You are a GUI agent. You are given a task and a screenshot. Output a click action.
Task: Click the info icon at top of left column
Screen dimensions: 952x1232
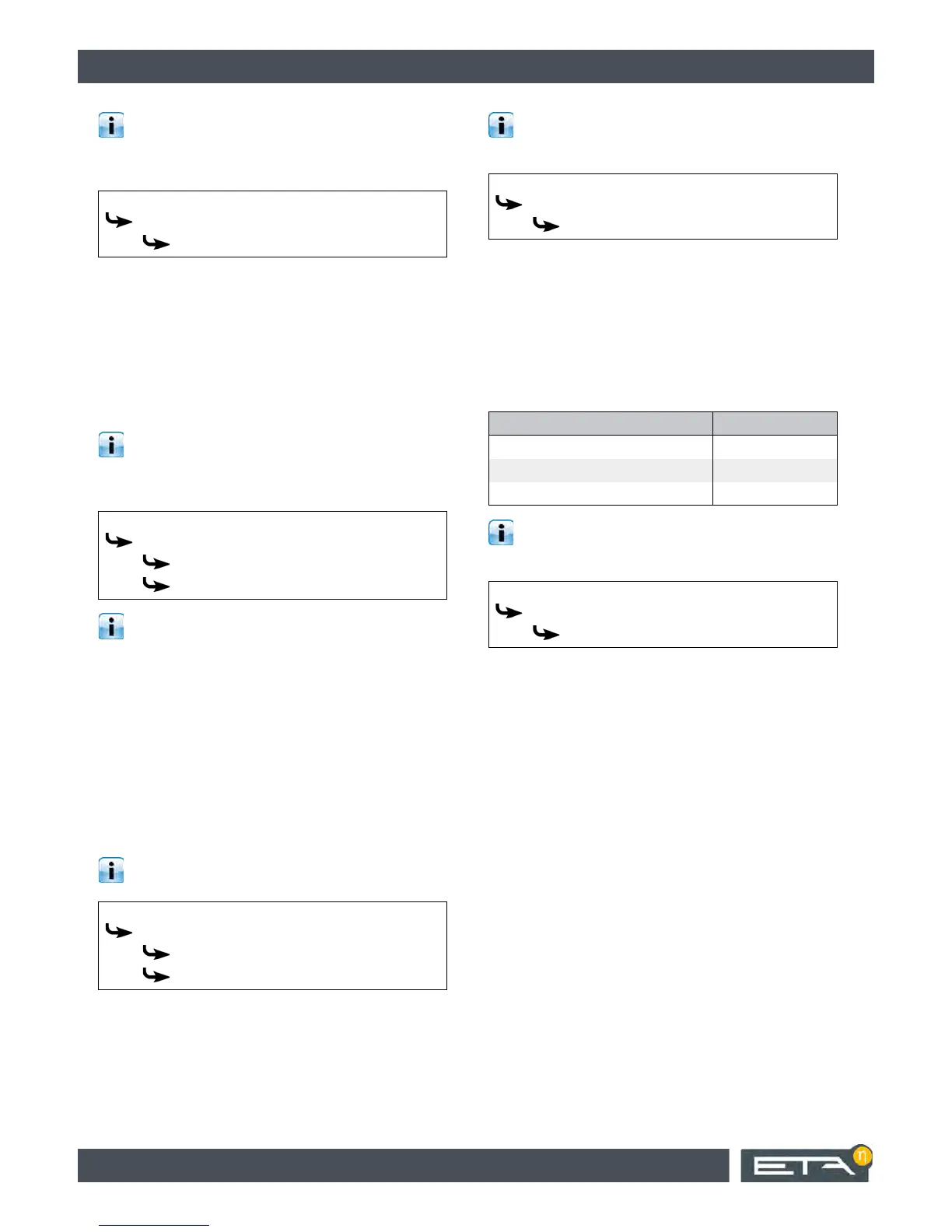point(111,126)
